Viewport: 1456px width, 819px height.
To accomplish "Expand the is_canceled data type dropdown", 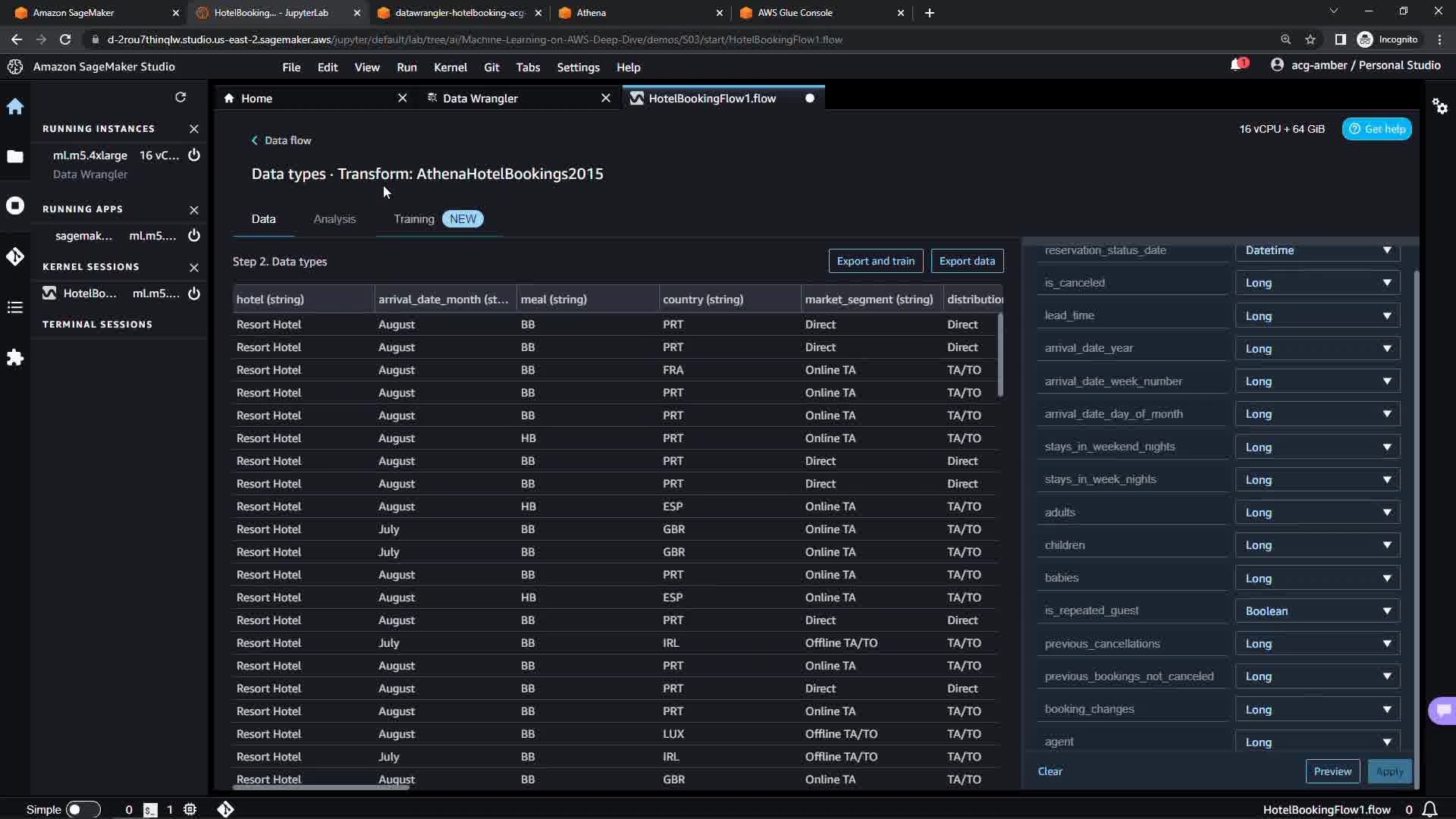I will [x=1316, y=283].
